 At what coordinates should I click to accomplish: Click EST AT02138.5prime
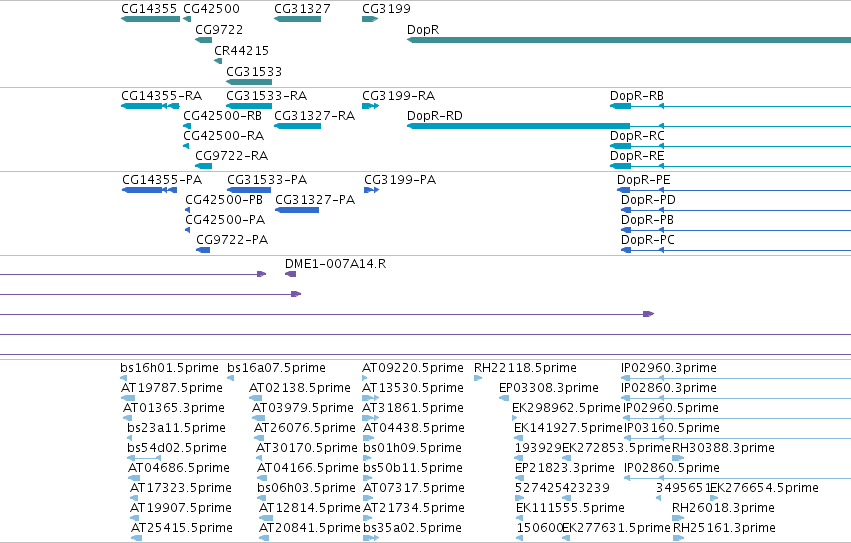256,398
